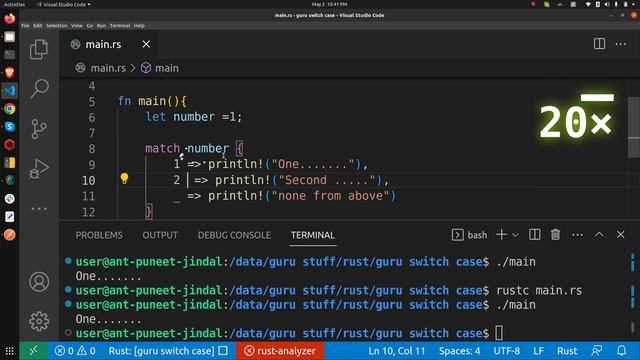
Task: Close the main.rs editor tab
Action: pos(146,44)
